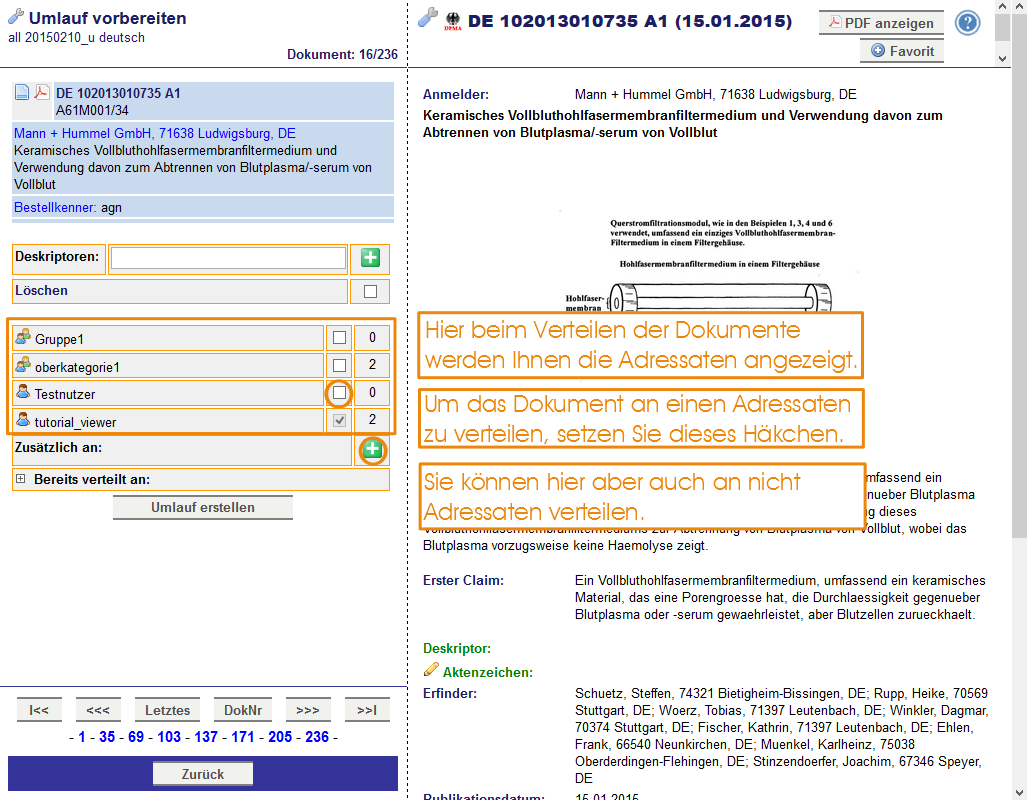Click the Testnutzer count value 0

coord(372,393)
